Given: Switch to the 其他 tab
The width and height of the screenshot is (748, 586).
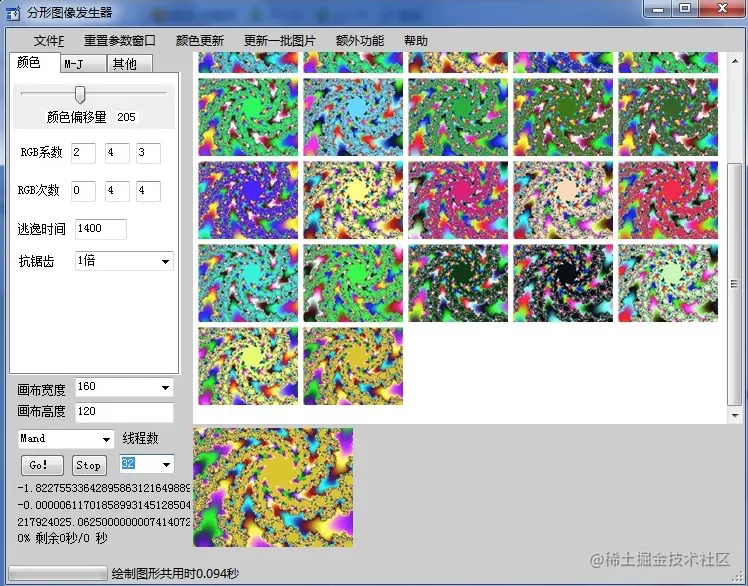Looking at the screenshot, I should click(x=130, y=64).
